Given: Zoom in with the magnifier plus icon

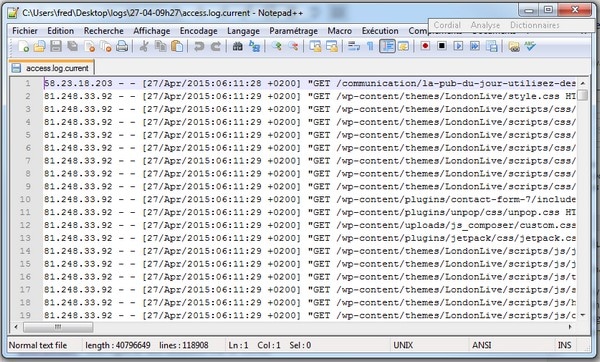Looking at the screenshot, I should click(276, 47).
